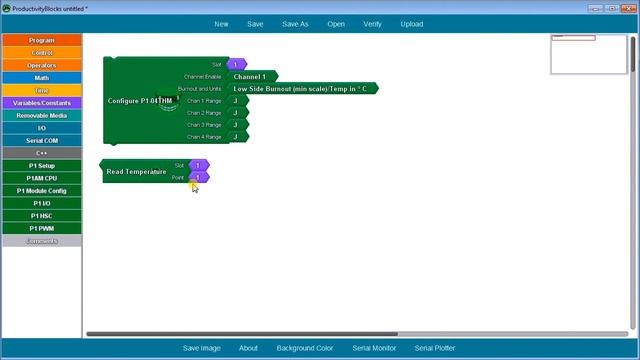Open the C++ block category
Viewport: 640px width, 360px height.
pos(42,153)
